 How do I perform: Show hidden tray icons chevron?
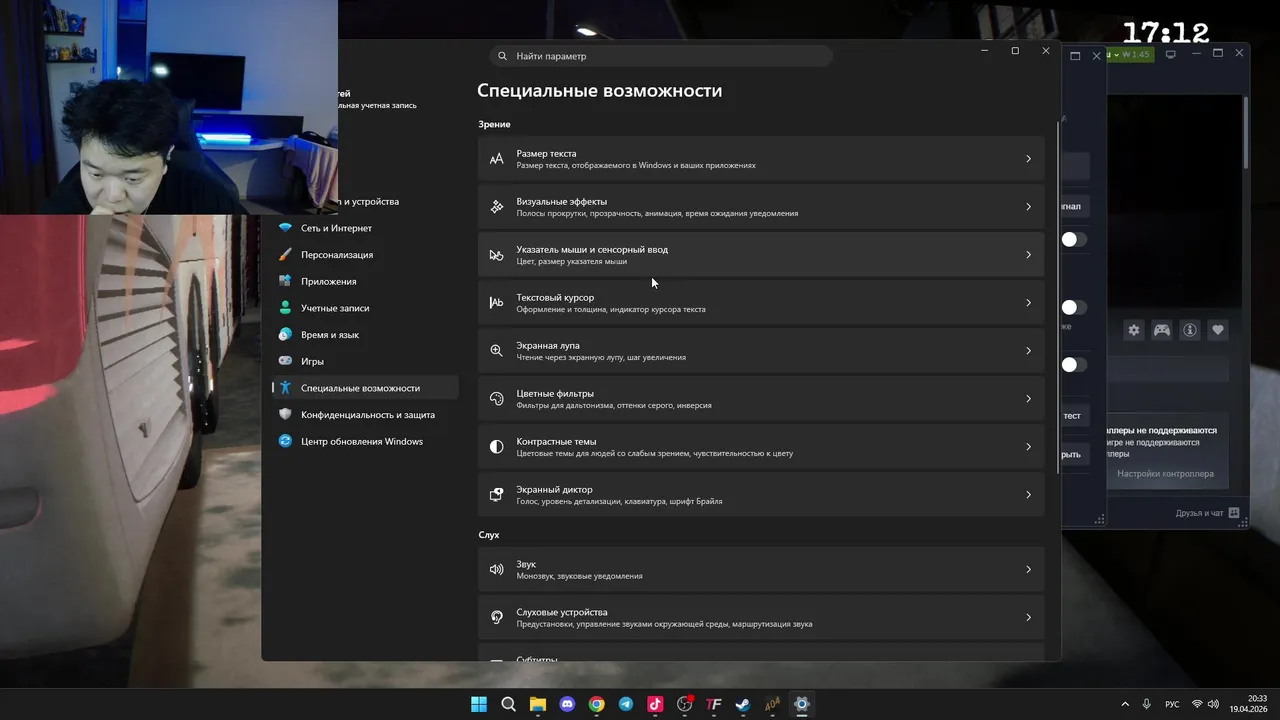tap(1125, 704)
